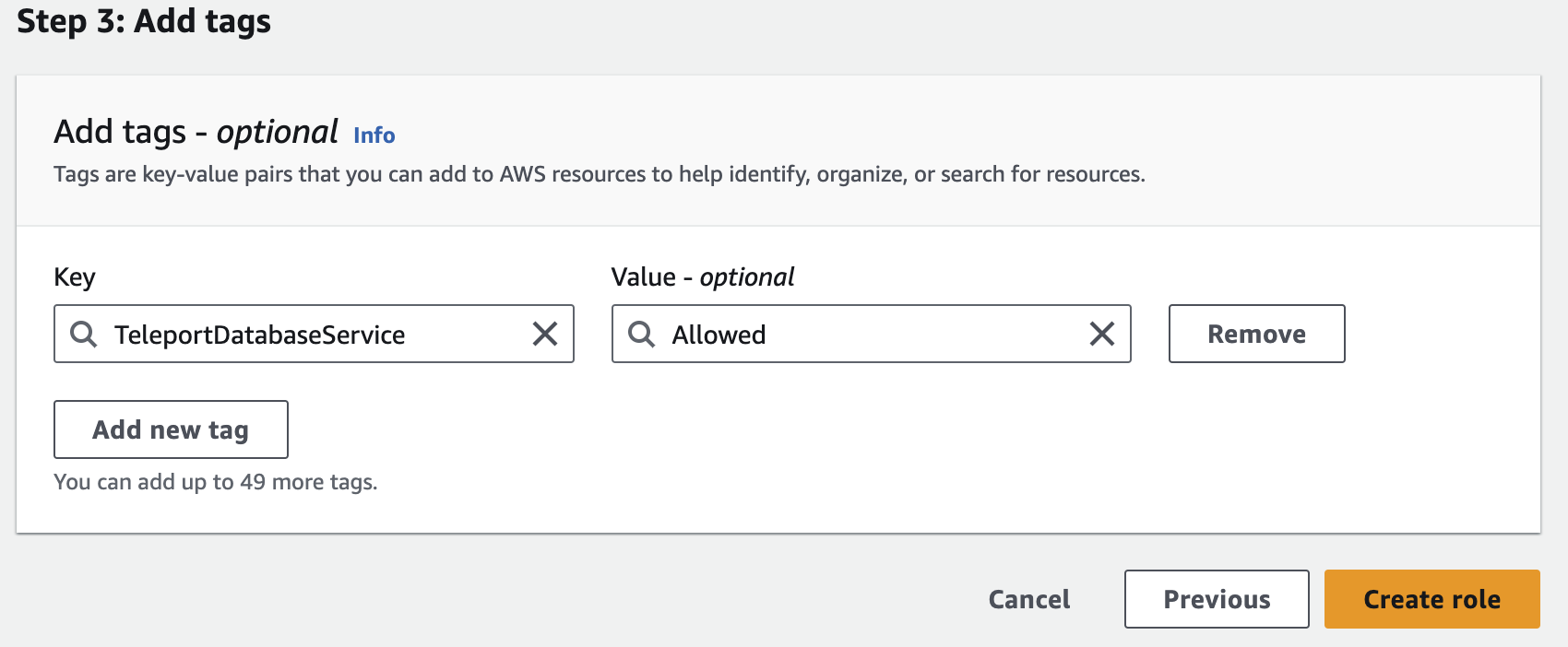The image size is (1568, 647).
Task: Clear the Allowed value using X icon
Action: tap(1102, 334)
